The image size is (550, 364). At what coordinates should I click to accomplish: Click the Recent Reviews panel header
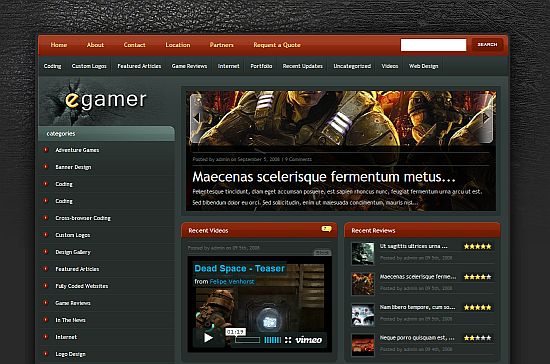pos(422,230)
